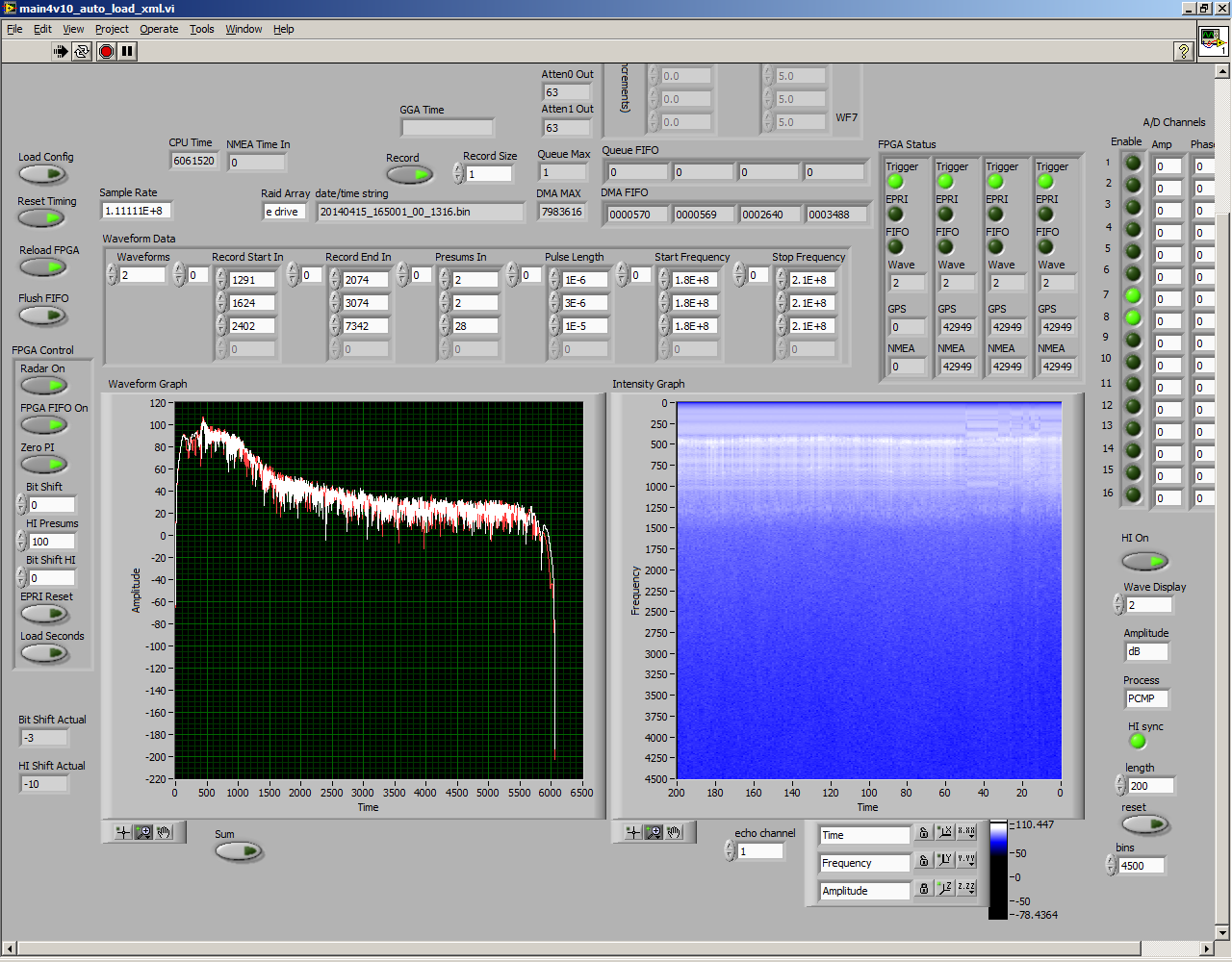Select the pan hand tool under Waveform Graph
Viewport: 1232px width, 962px height.
[x=165, y=832]
